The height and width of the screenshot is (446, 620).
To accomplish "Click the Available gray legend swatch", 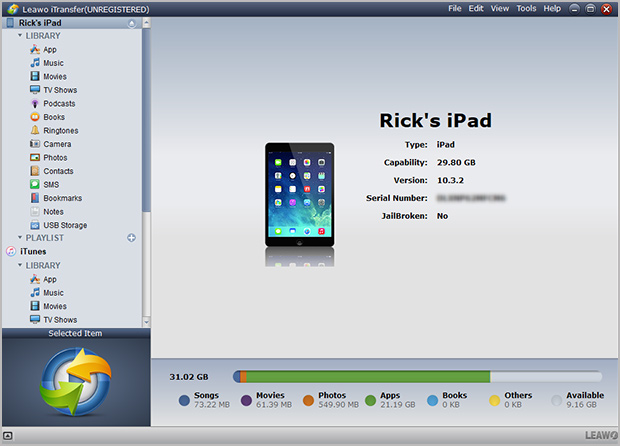I will (557, 401).
